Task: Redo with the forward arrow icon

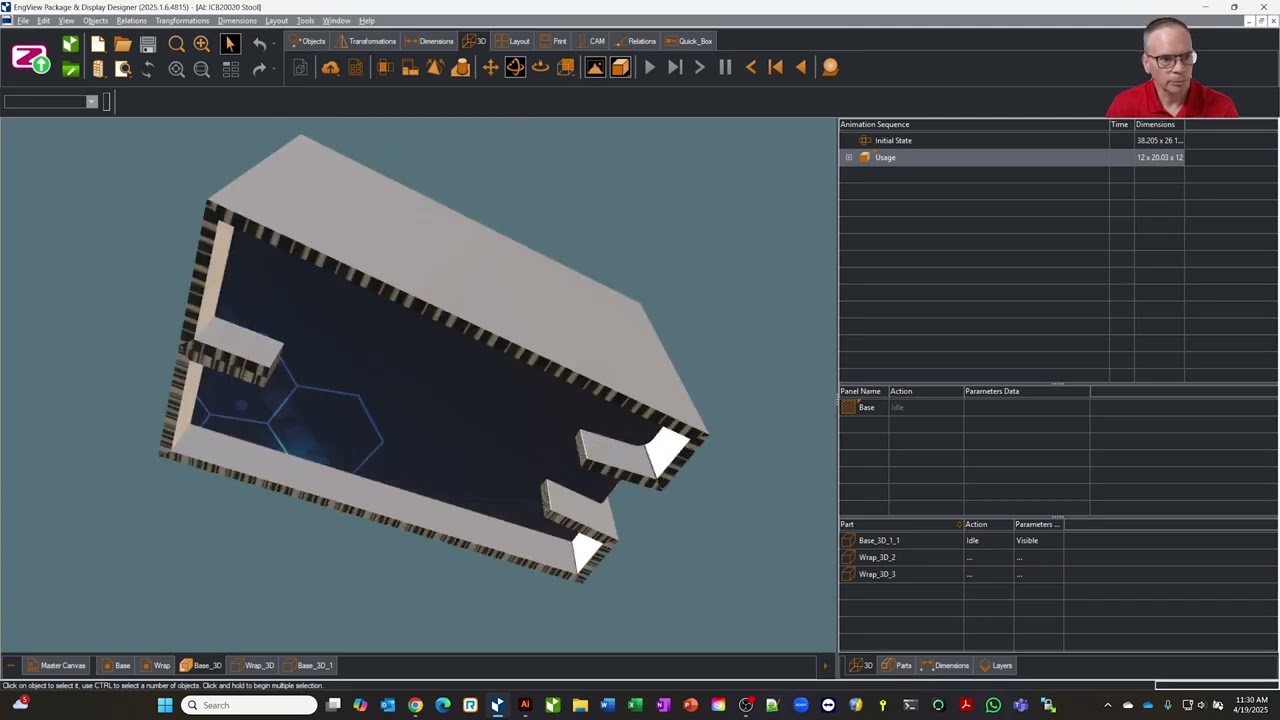Action: (x=260, y=69)
